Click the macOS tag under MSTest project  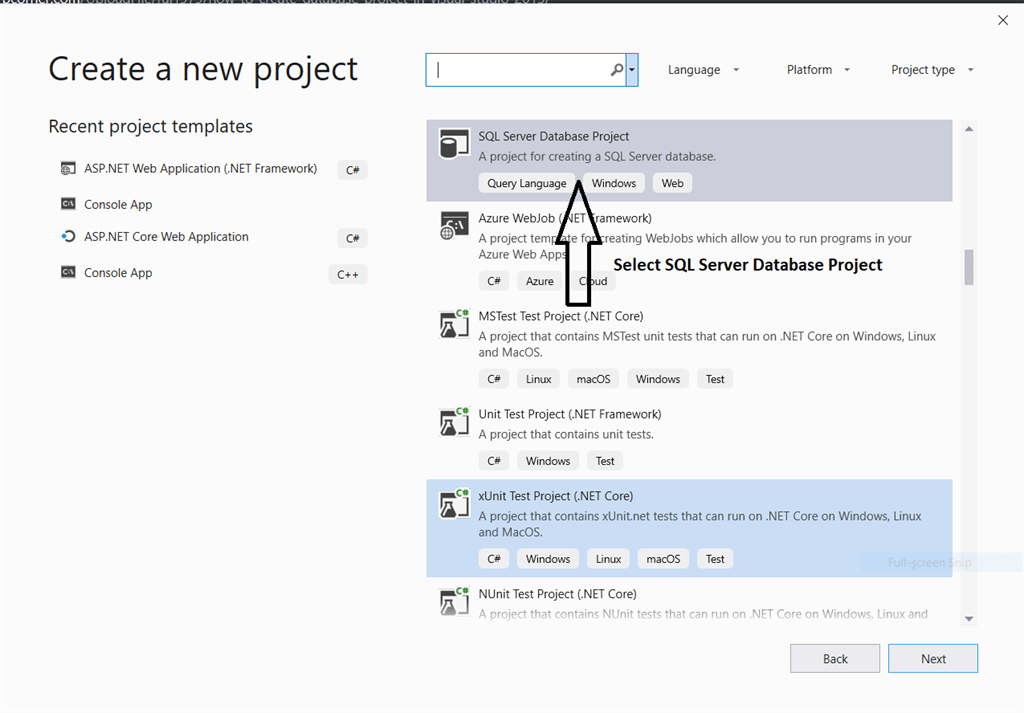click(x=593, y=379)
